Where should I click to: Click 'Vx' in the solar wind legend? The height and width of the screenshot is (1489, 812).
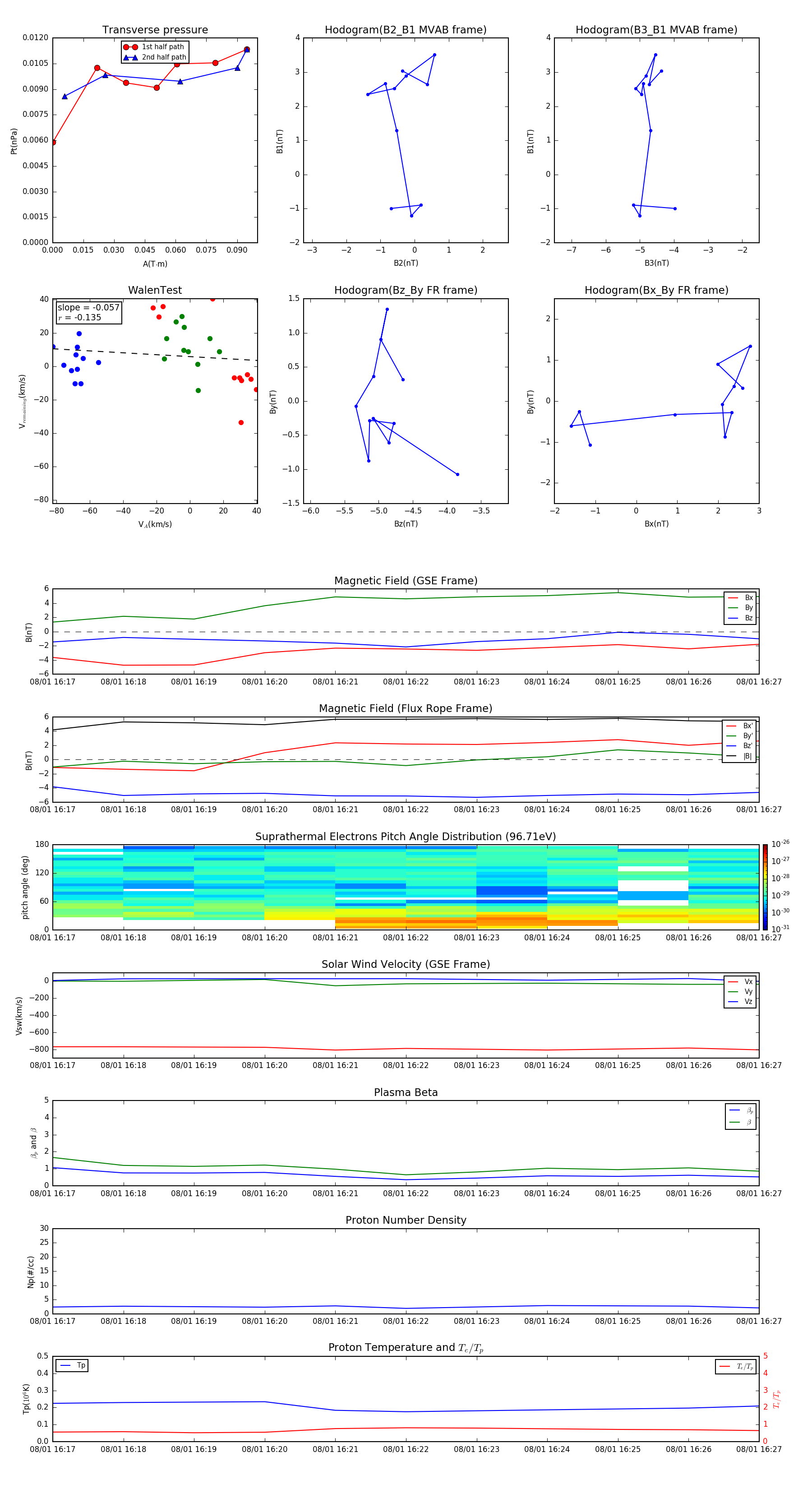tap(748, 981)
